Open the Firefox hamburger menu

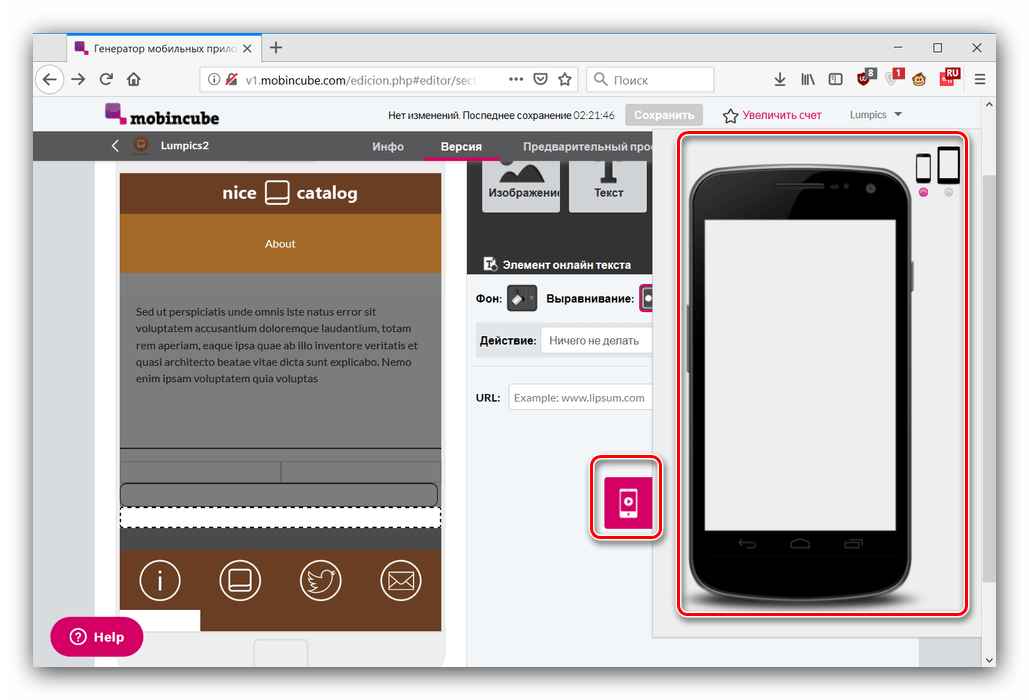coord(980,79)
